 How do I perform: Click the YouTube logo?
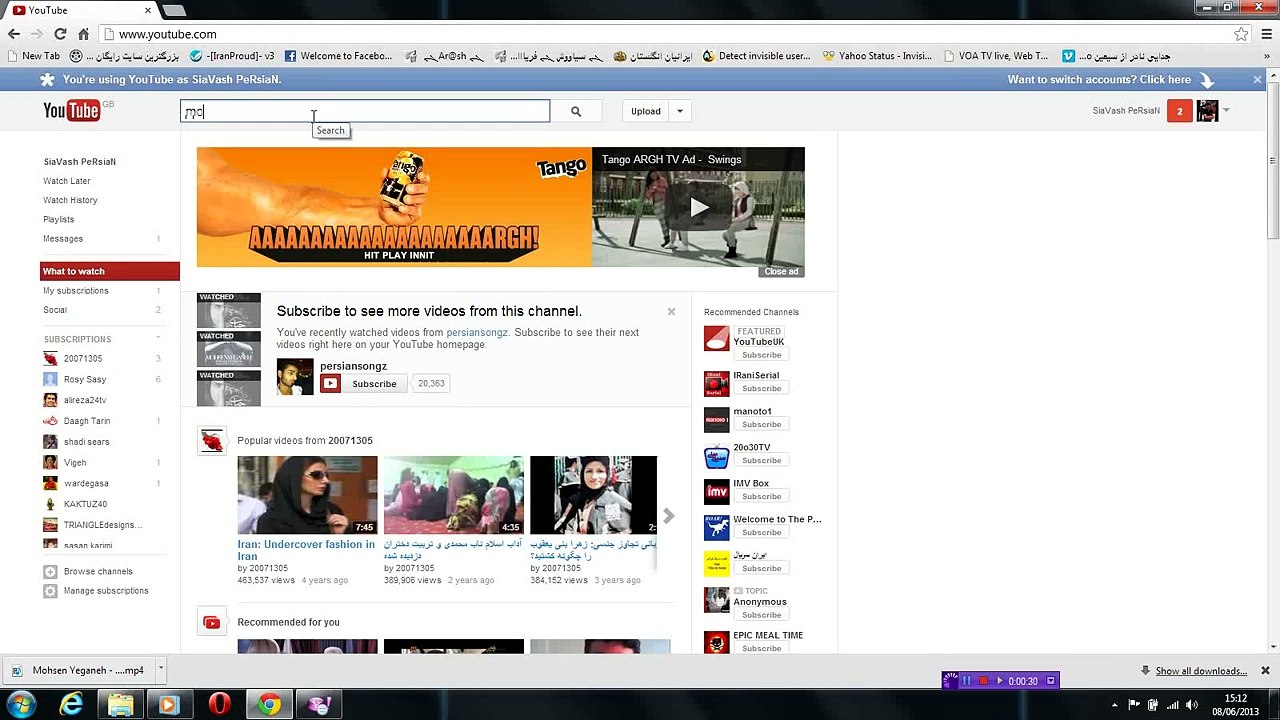tap(72, 110)
